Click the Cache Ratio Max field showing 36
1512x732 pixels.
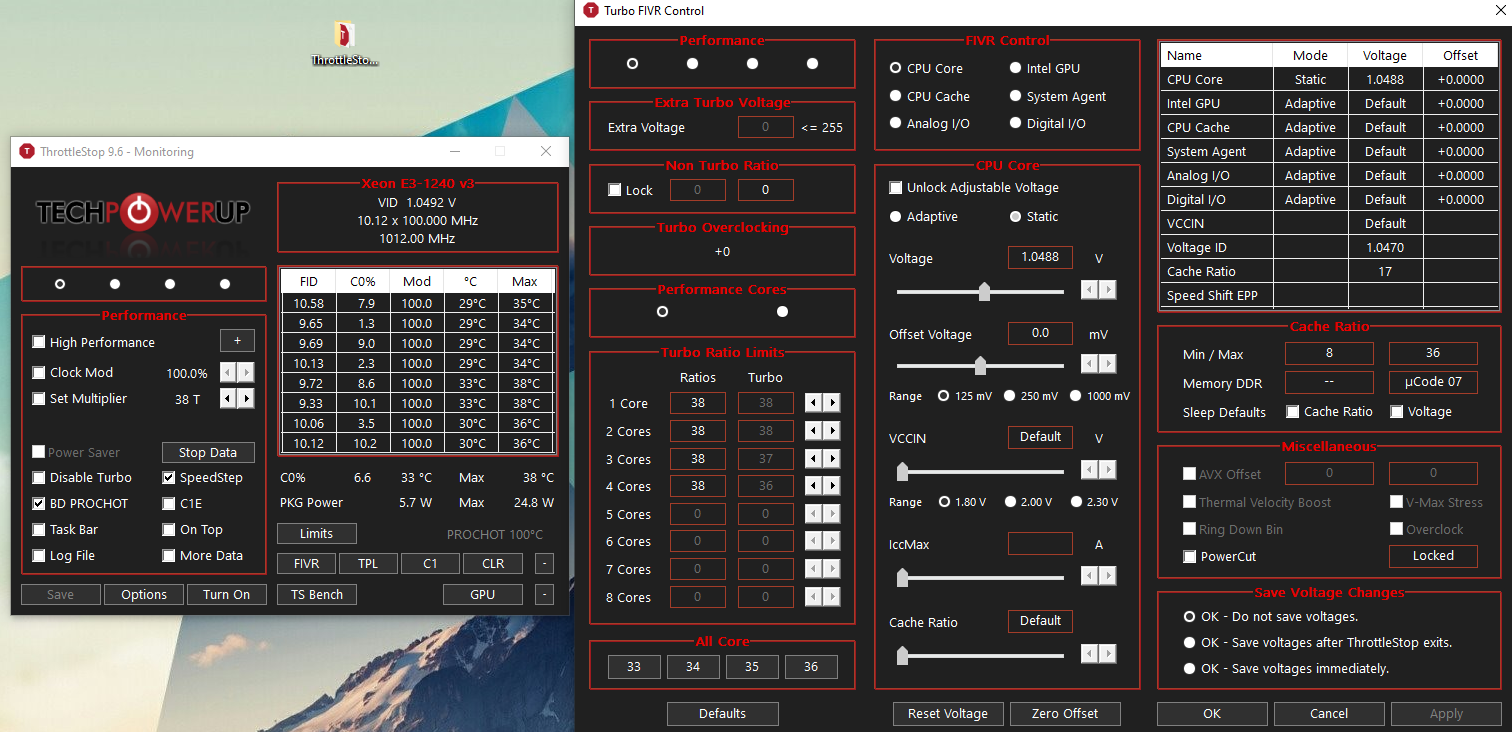1433,354
